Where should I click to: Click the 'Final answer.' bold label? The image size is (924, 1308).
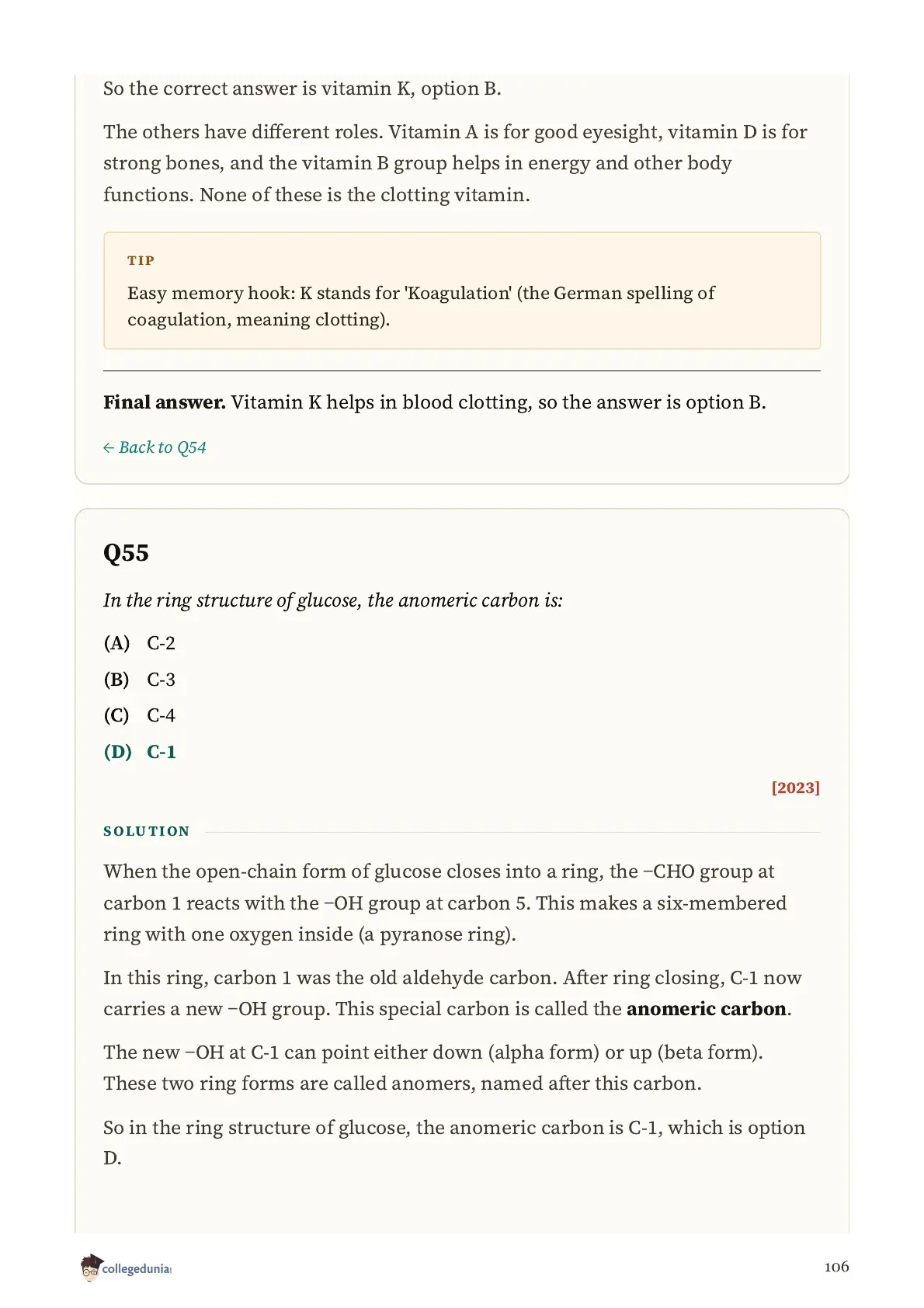[x=165, y=402]
